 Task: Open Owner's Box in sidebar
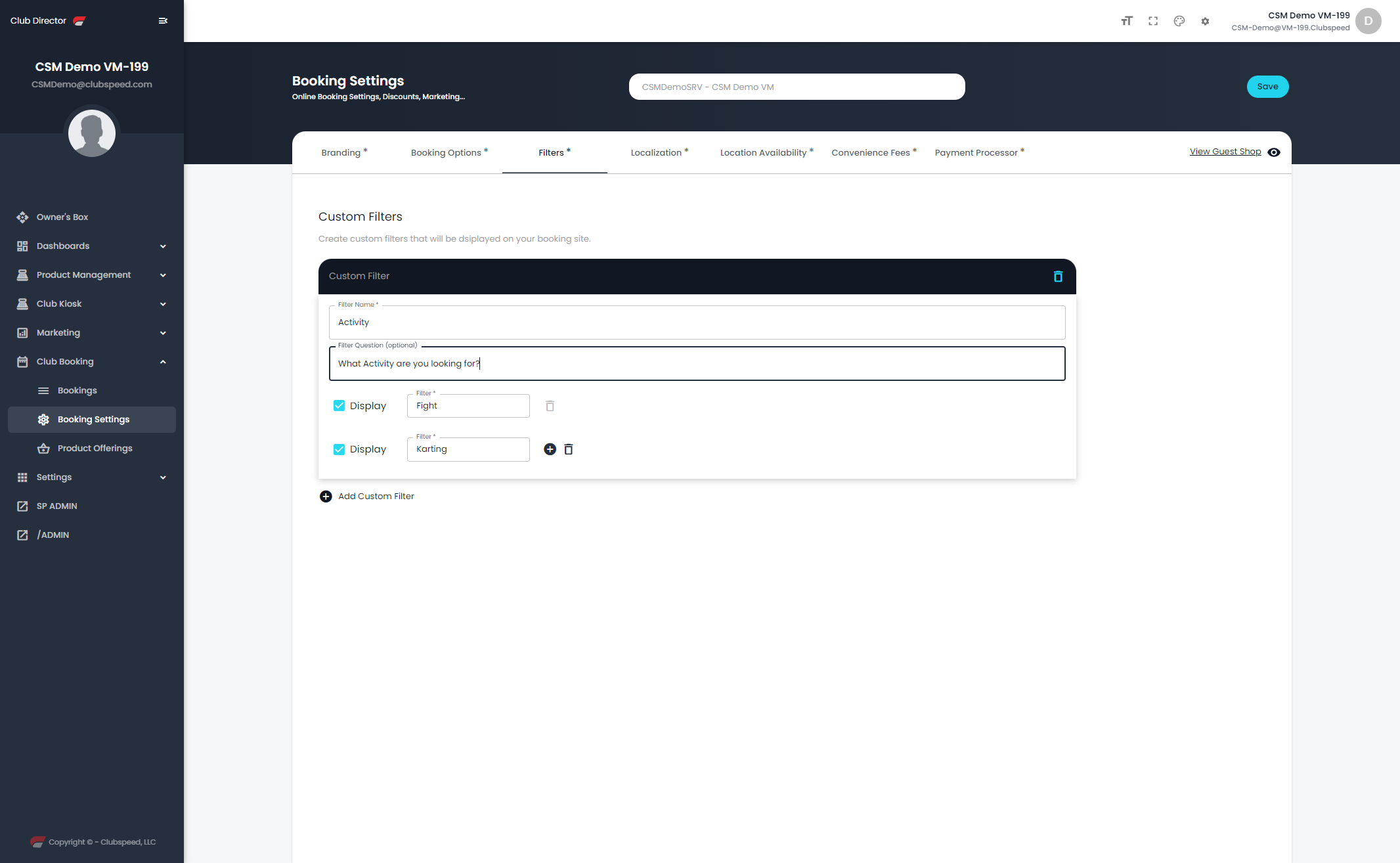(92, 217)
